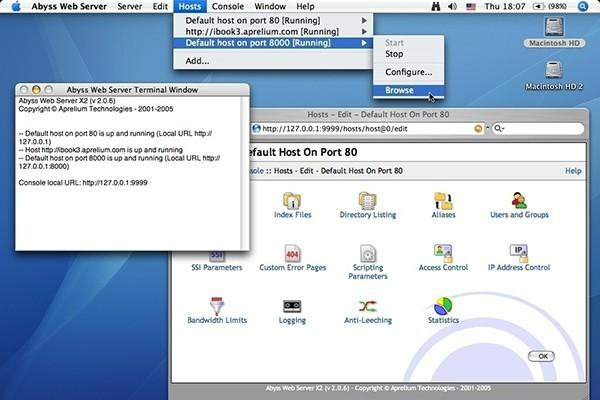This screenshot has width=600, height=400.
Task: Click the Default Host On Port 80 page heading
Action: [303, 152]
